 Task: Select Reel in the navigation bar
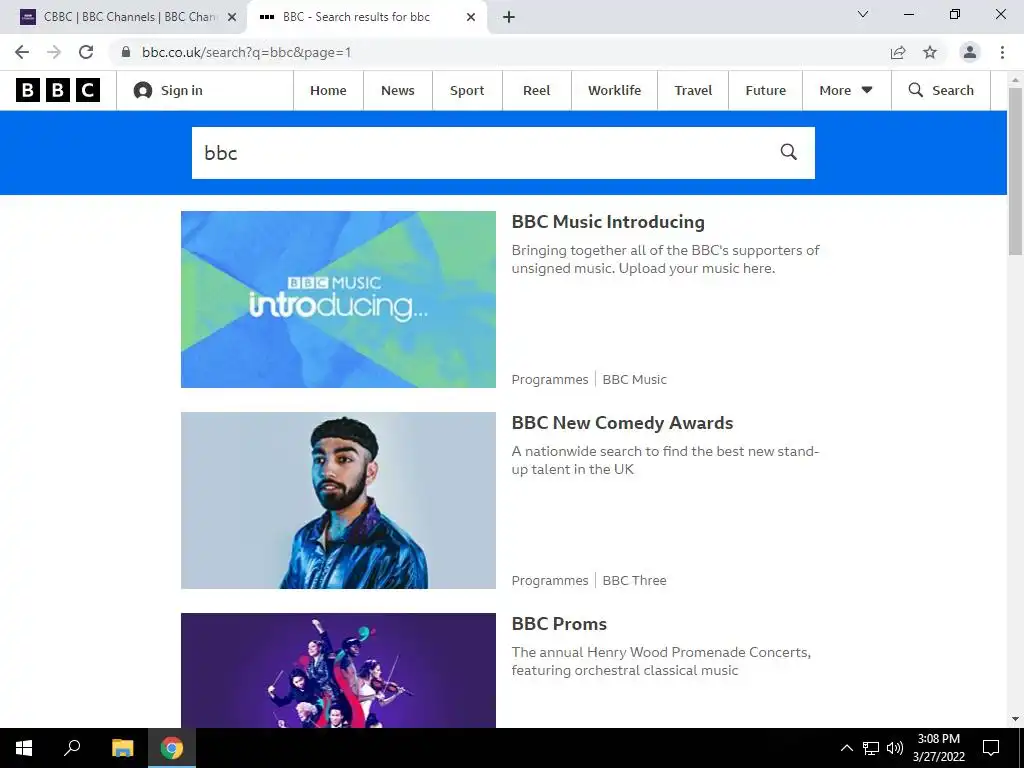tap(537, 90)
